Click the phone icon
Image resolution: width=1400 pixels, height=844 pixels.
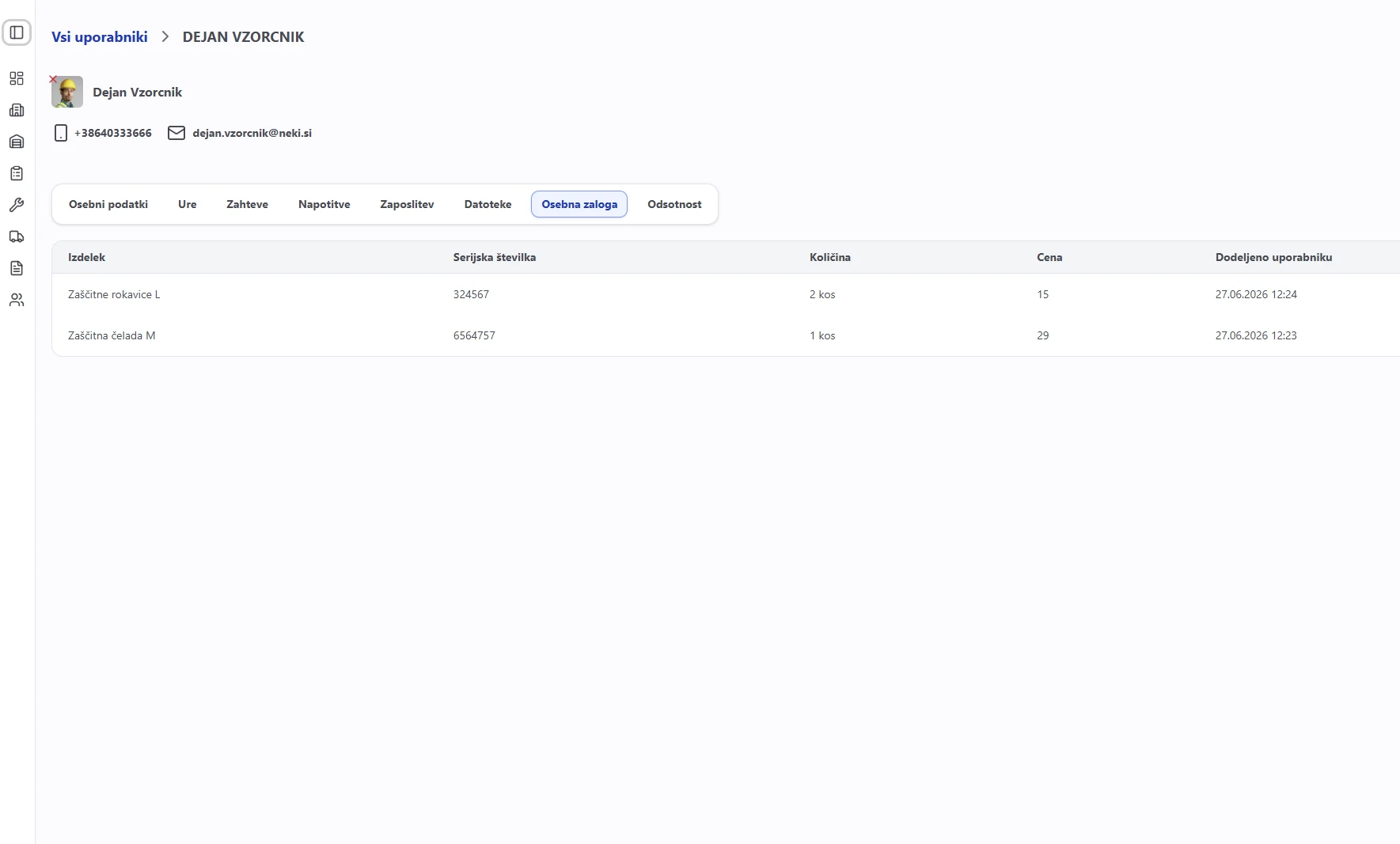(x=61, y=133)
